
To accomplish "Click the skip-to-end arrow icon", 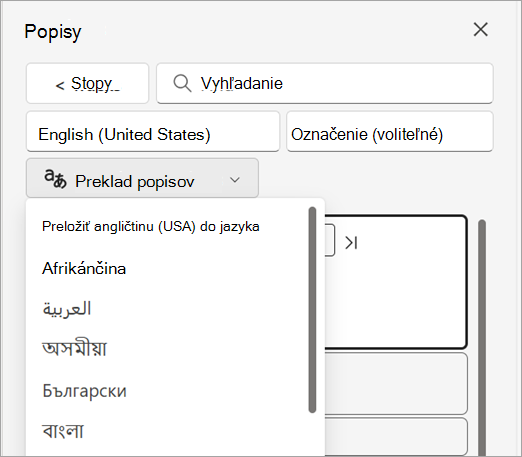I will (351, 243).
